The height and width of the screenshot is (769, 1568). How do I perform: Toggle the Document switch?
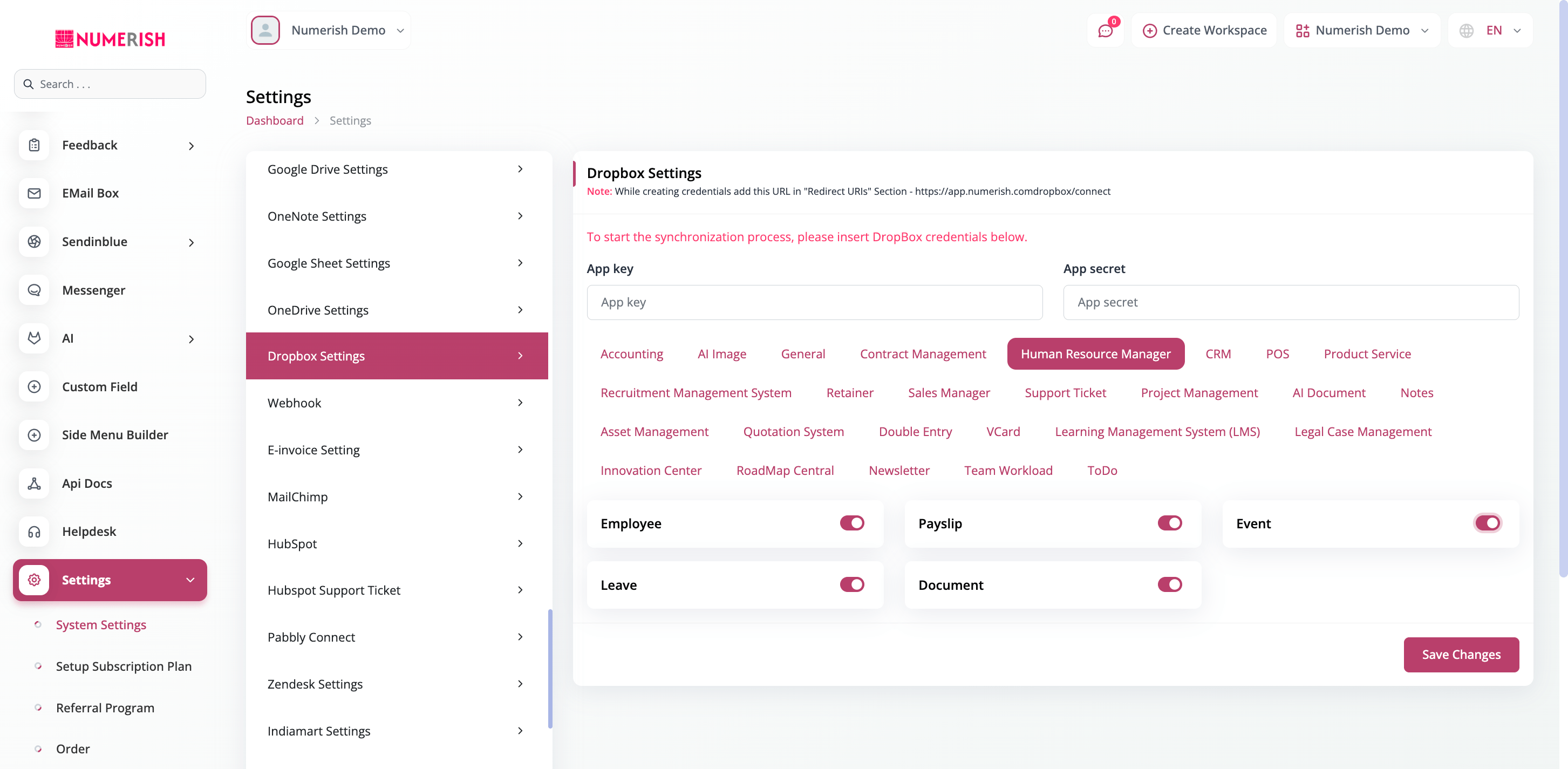pyautogui.click(x=1169, y=584)
